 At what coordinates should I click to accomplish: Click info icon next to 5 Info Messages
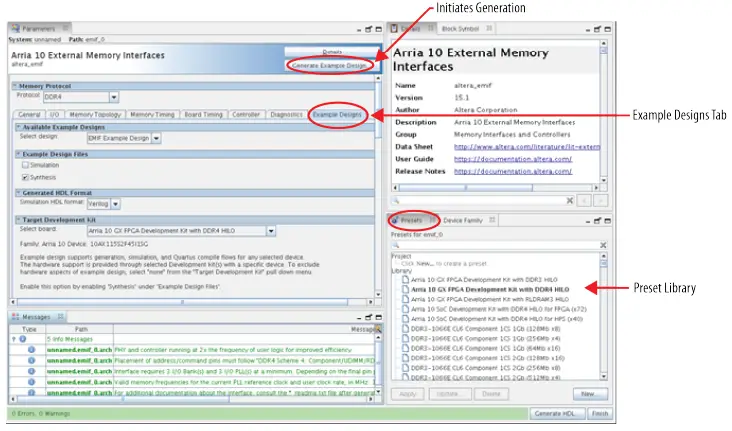(x=22, y=339)
